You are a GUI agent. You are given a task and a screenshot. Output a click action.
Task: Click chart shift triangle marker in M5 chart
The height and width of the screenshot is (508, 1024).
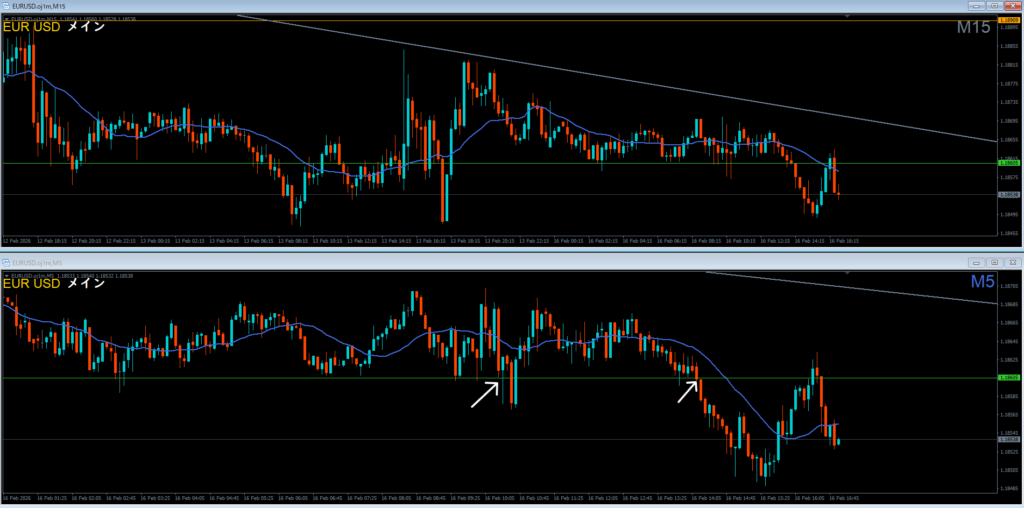(847, 272)
